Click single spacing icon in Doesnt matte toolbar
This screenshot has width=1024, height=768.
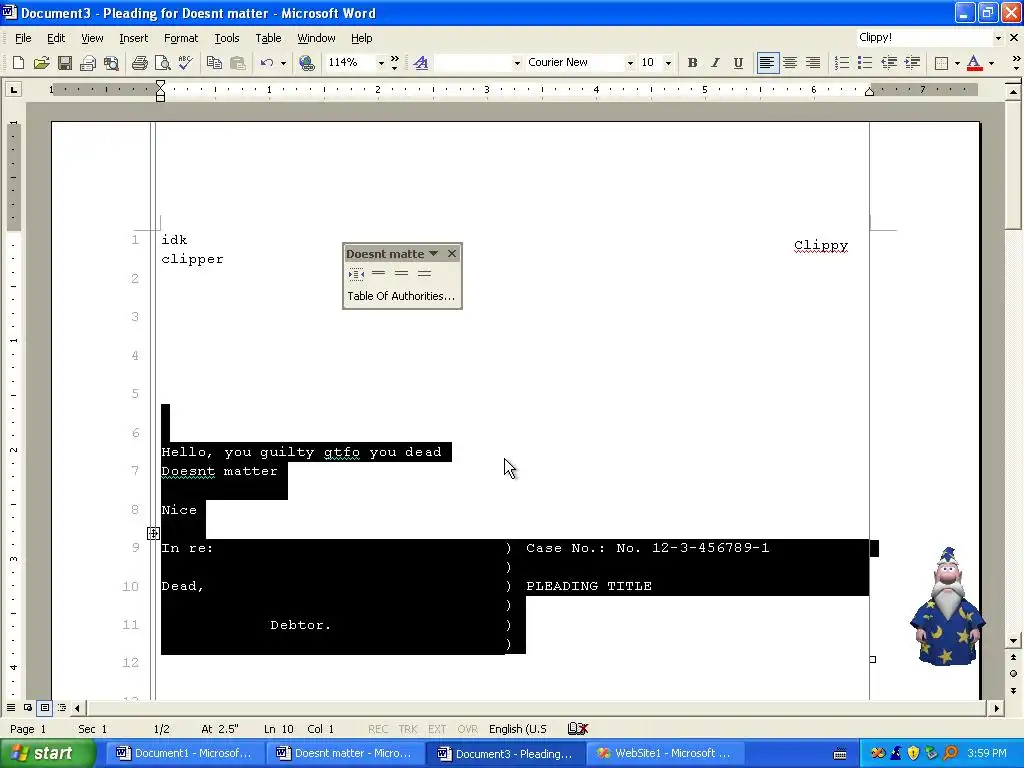[379, 274]
